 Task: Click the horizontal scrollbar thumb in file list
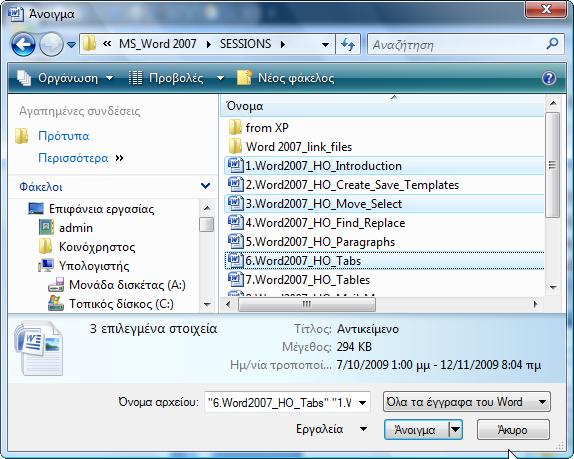307,304
